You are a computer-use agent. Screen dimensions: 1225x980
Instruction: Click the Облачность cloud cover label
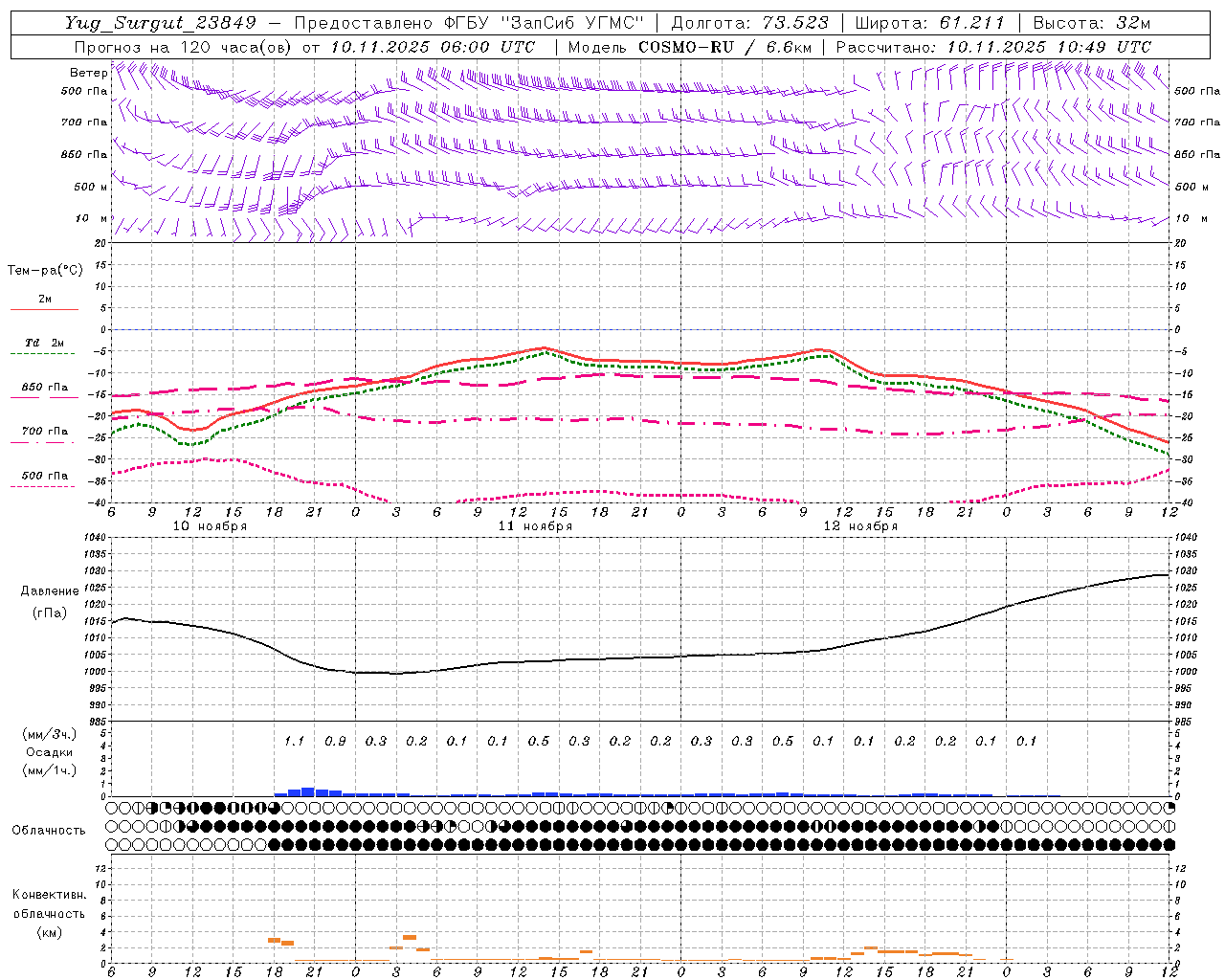(49, 831)
